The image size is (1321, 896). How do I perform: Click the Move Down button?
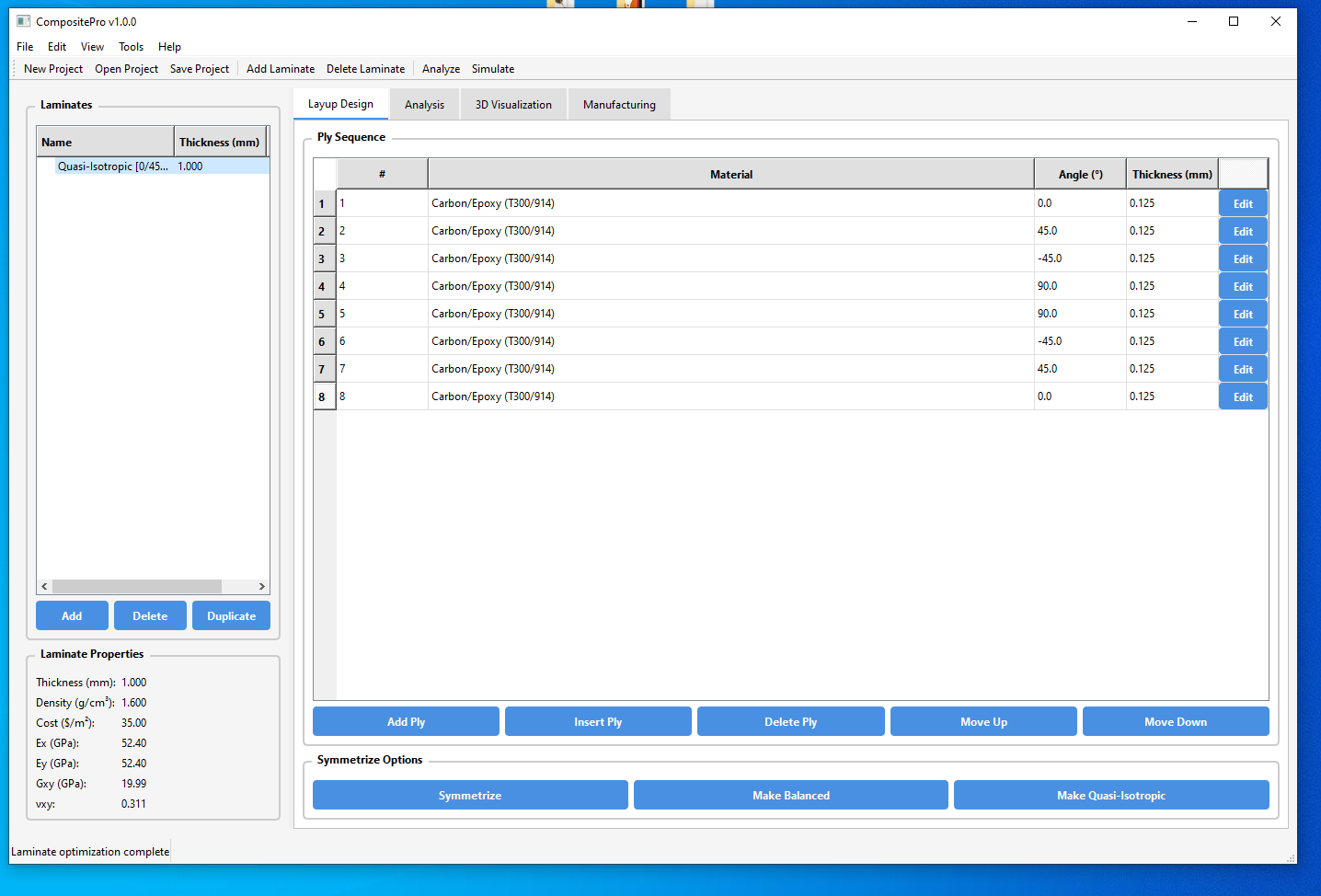1176,722
